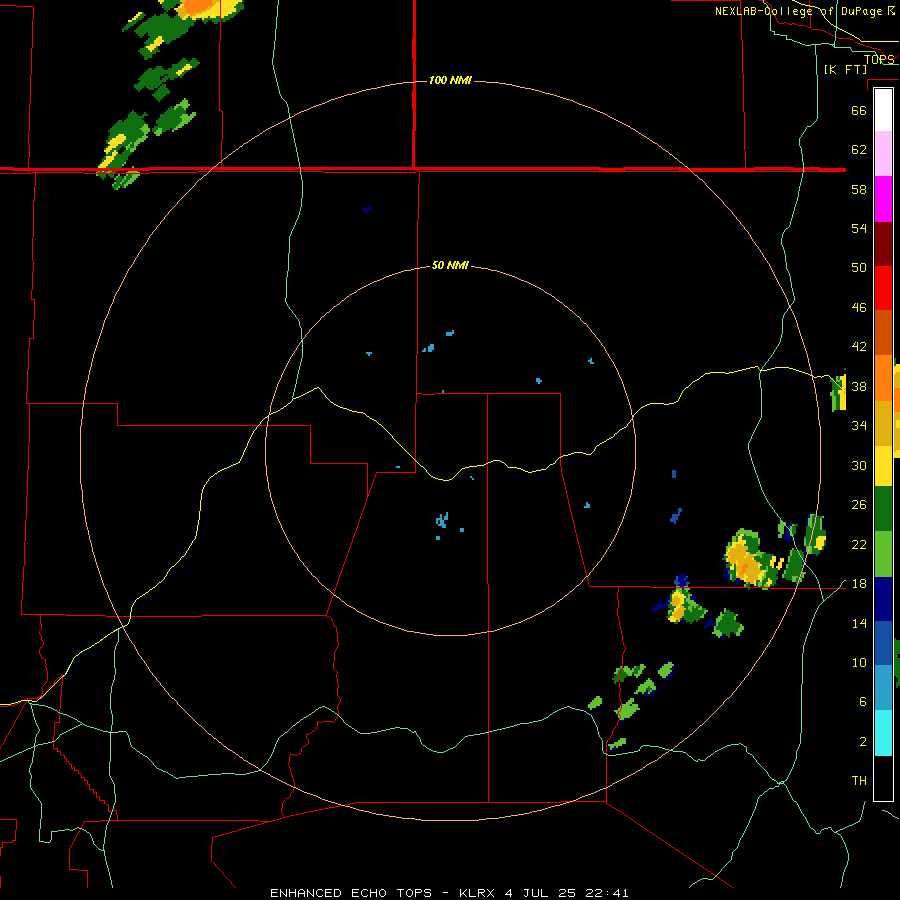Viewport: 900px width, 900px height.
Task: Click the legend value '34'
Action: [x=859, y=426]
